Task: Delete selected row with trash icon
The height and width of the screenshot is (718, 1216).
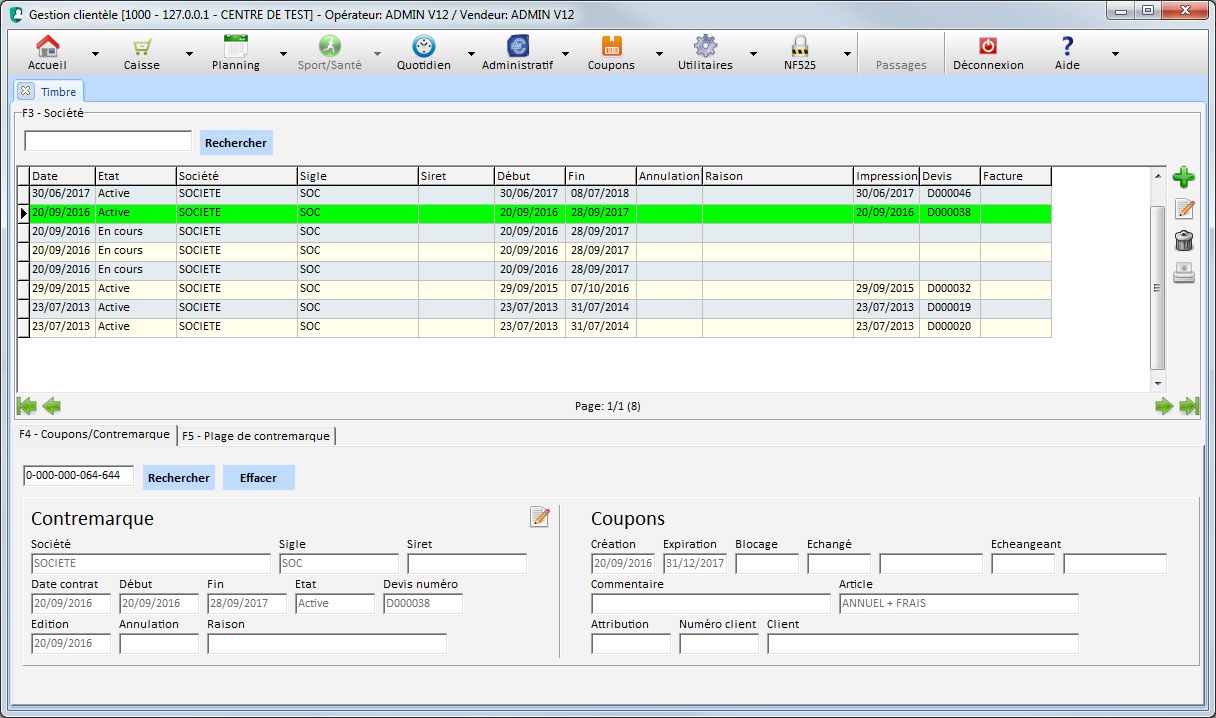Action: coord(1184,240)
